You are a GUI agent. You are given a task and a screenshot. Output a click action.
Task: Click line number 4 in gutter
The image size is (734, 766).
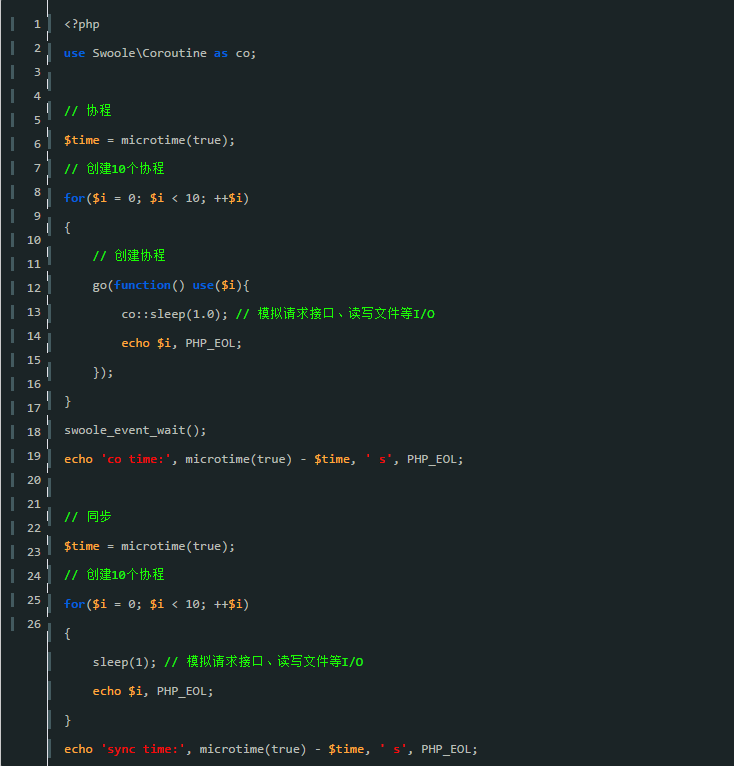pyautogui.click(x=37, y=96)
